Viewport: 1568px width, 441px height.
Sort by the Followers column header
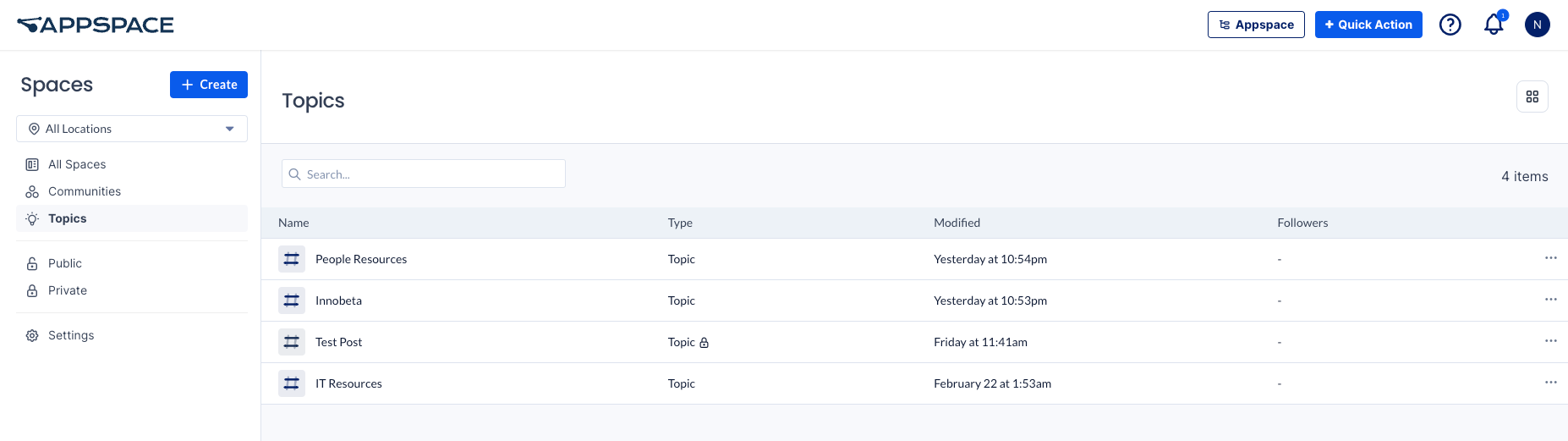pyautogui.click(x=1302, y=223)
